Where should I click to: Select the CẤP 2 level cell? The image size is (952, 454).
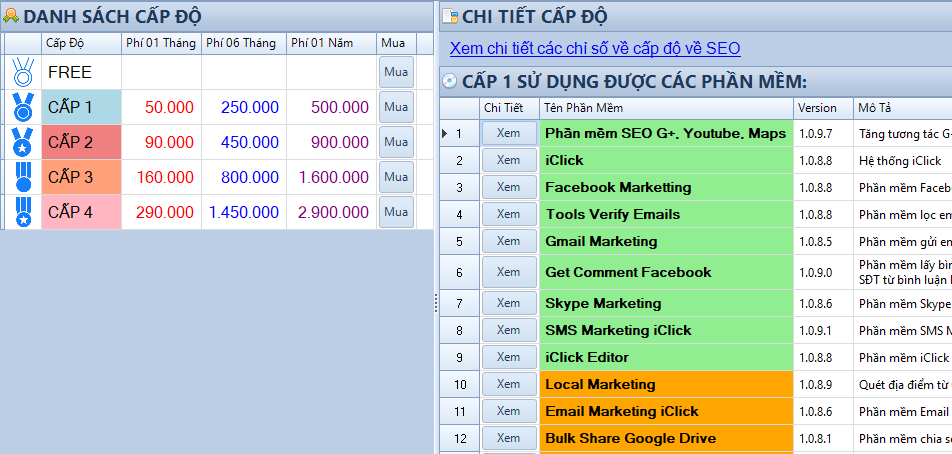coord(81,142)
